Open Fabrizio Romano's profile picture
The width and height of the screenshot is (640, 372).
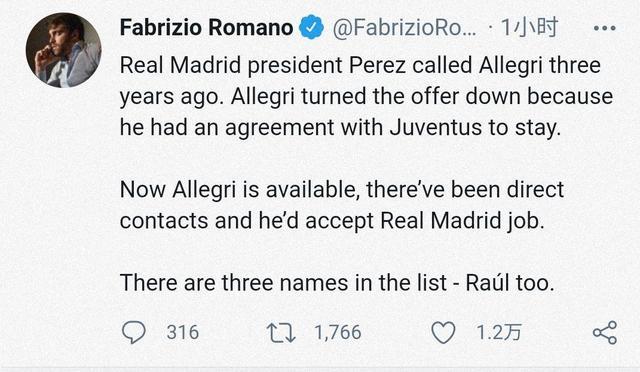(x=63, y=50)
